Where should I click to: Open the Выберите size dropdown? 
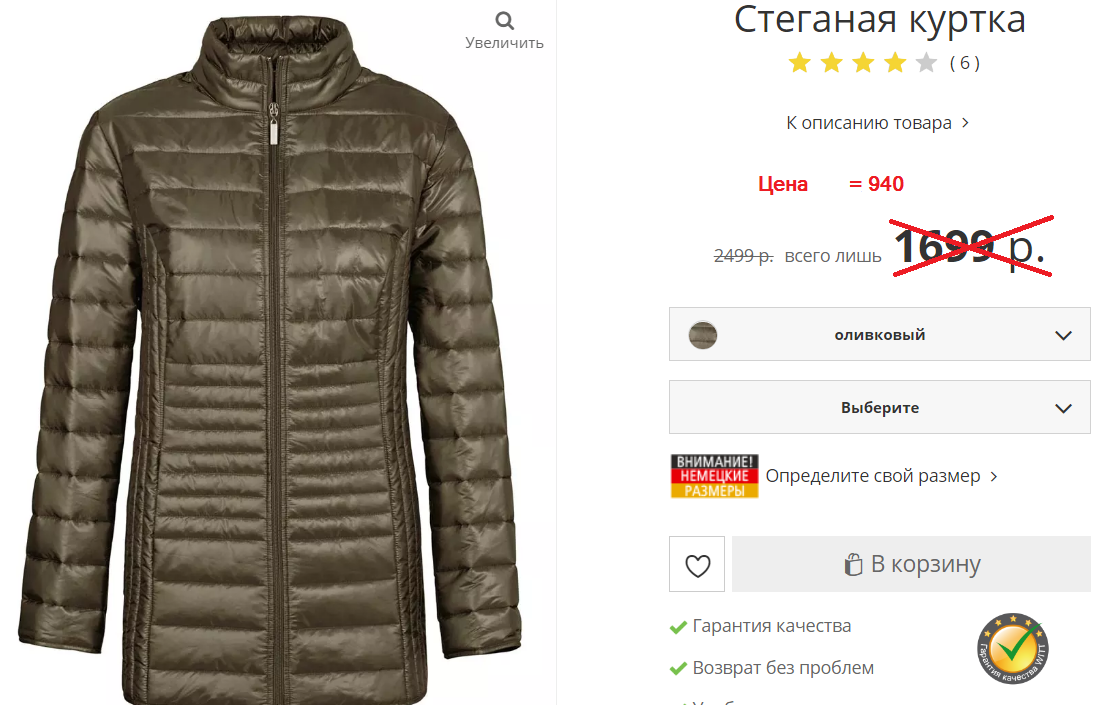(x=880, y=408)
